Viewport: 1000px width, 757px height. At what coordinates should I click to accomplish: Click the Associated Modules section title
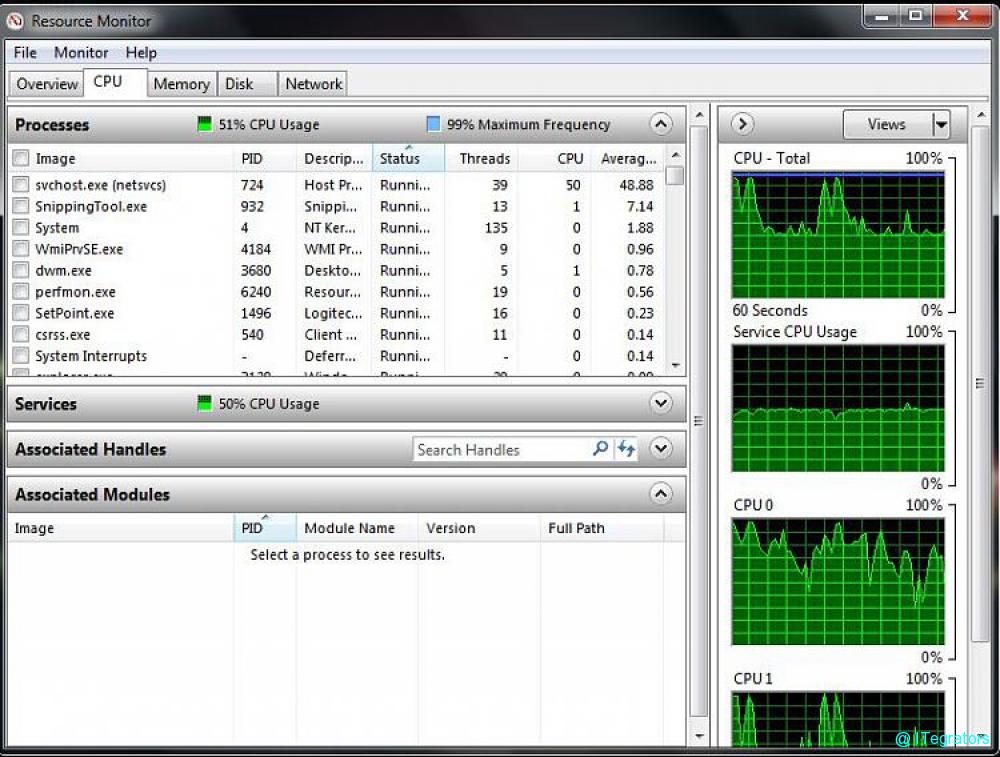pos(92,494)
